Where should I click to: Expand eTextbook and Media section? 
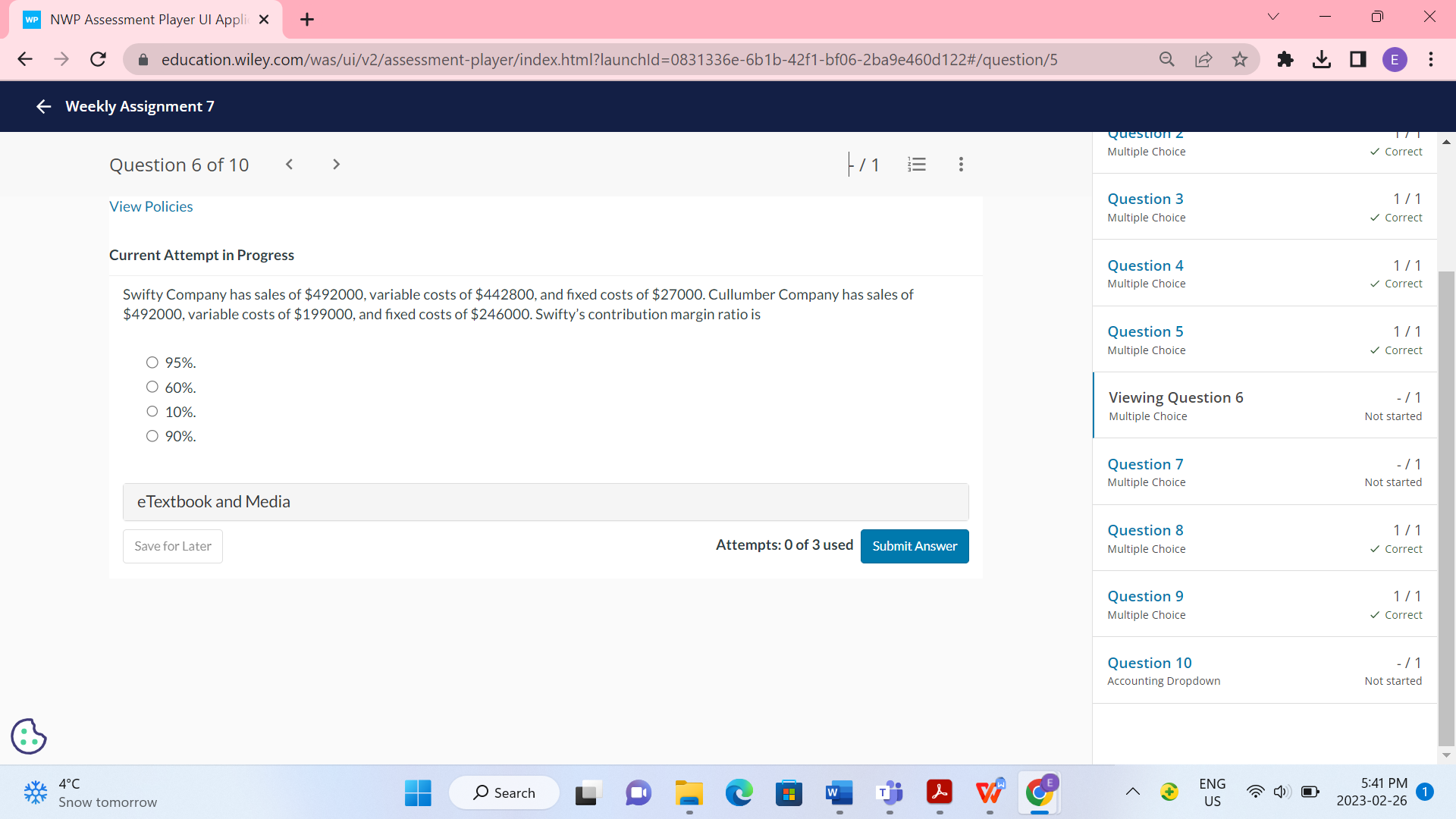click(x=545, y=502)
